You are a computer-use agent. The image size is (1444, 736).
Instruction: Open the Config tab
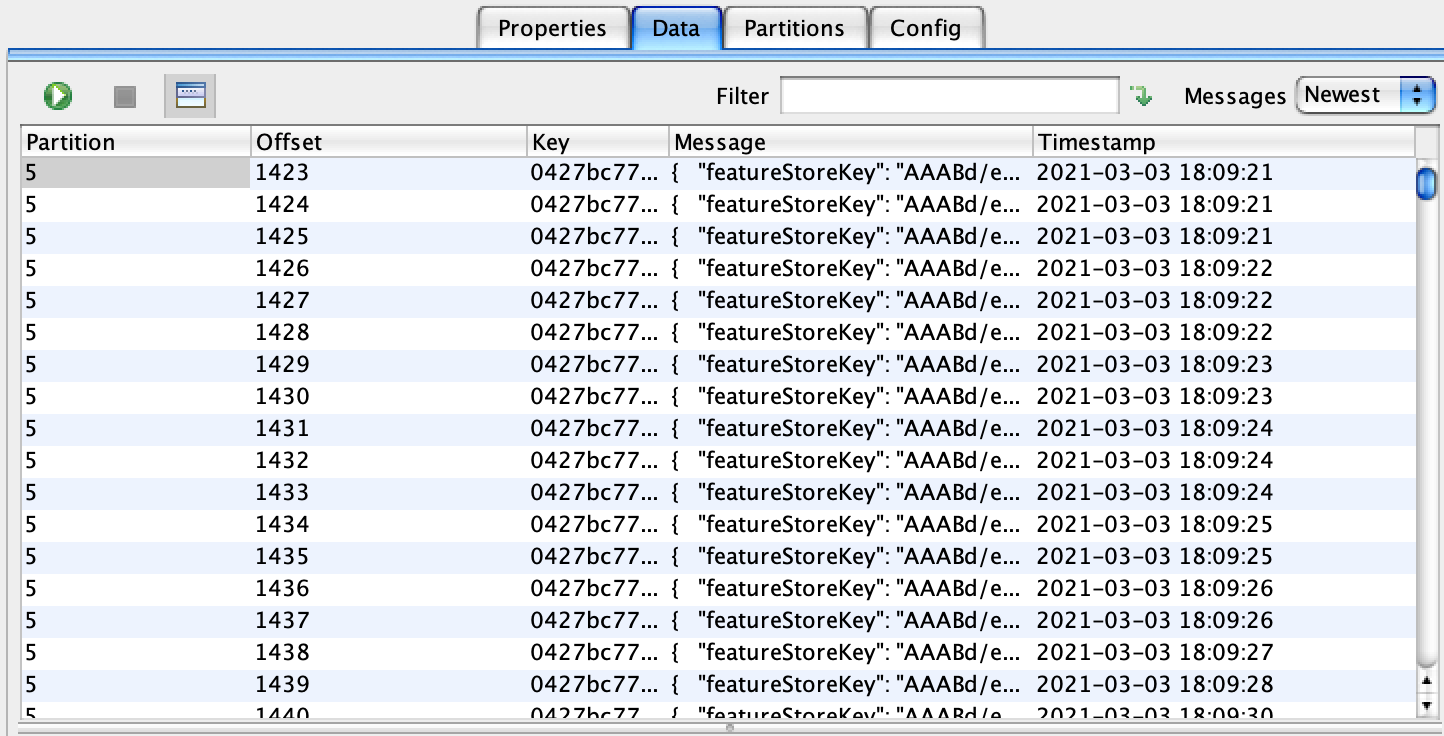click(x=925, y=28)
